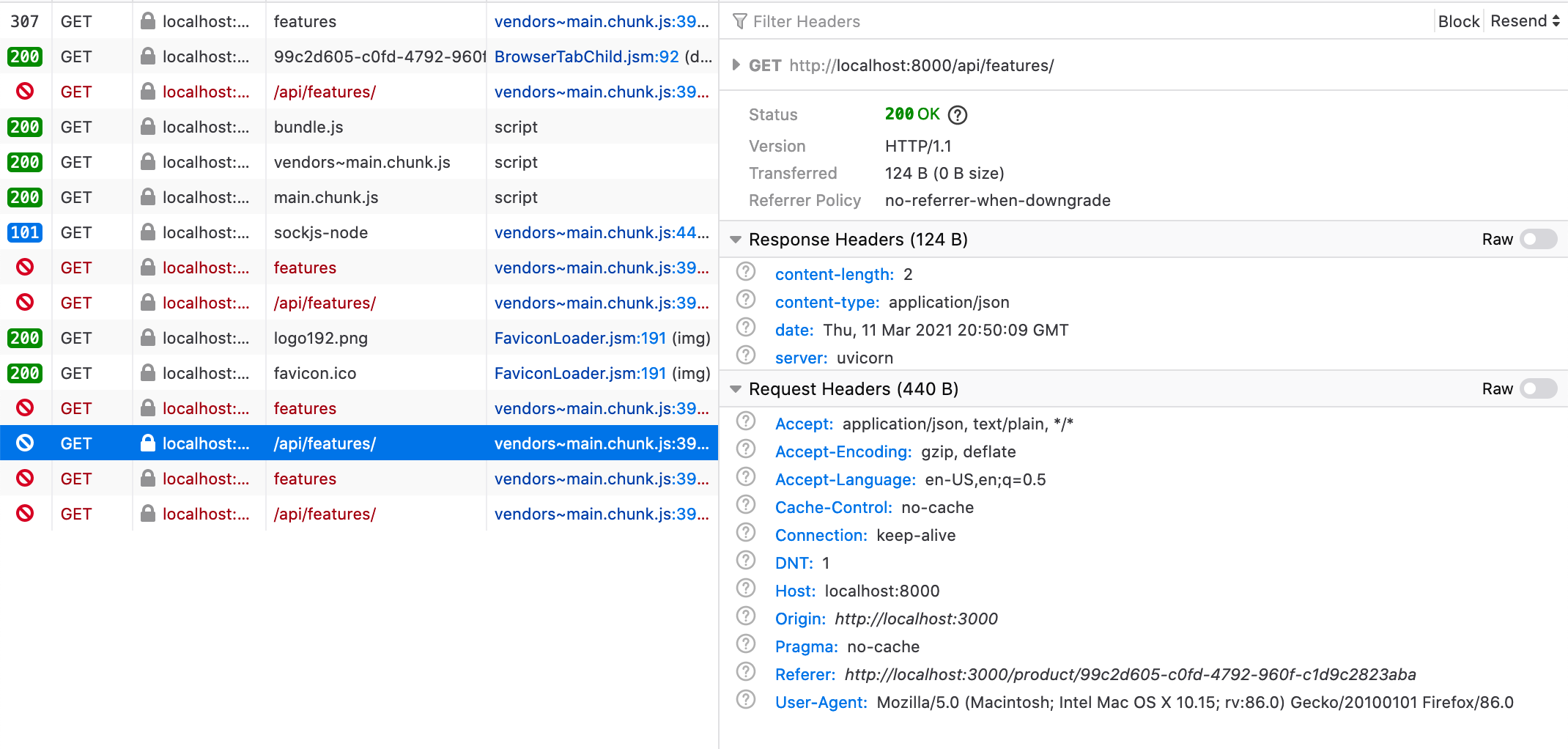Click the filter funnel icon in Filter Headers

[x=740, y=21]
